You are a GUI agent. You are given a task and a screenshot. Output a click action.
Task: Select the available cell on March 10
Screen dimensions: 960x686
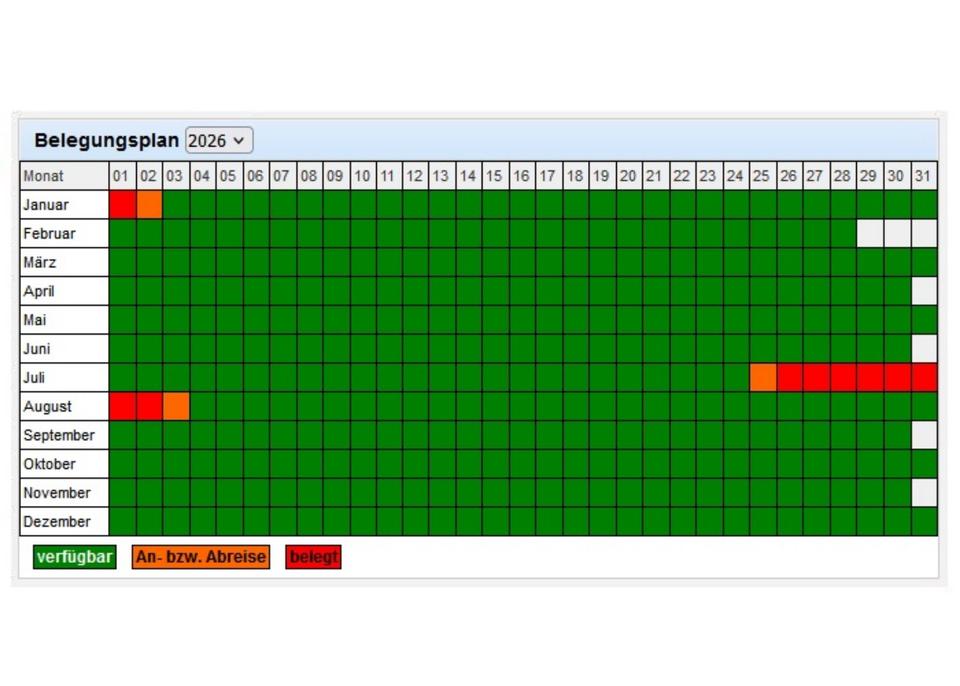point(362,263)
